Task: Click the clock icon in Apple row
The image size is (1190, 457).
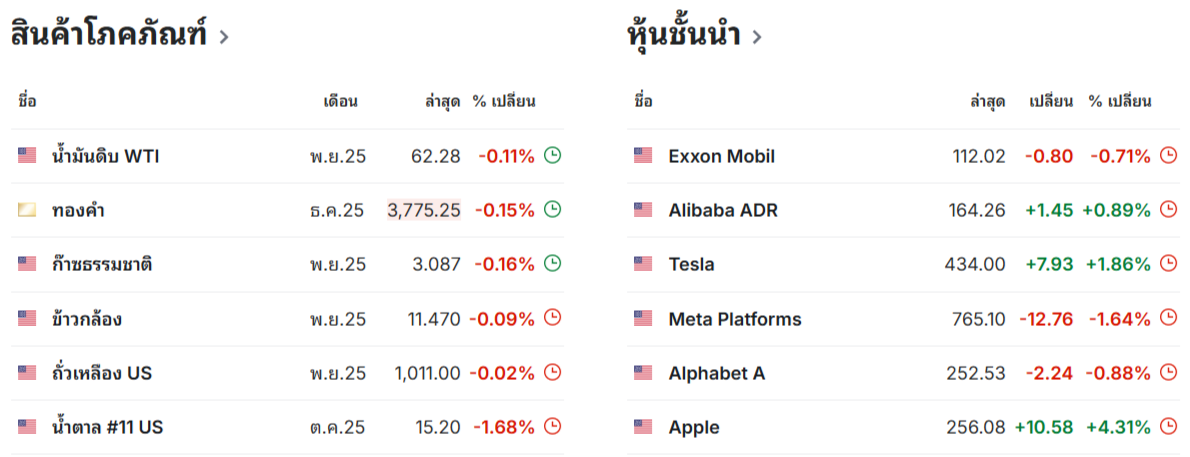Action: (1170, 427)
